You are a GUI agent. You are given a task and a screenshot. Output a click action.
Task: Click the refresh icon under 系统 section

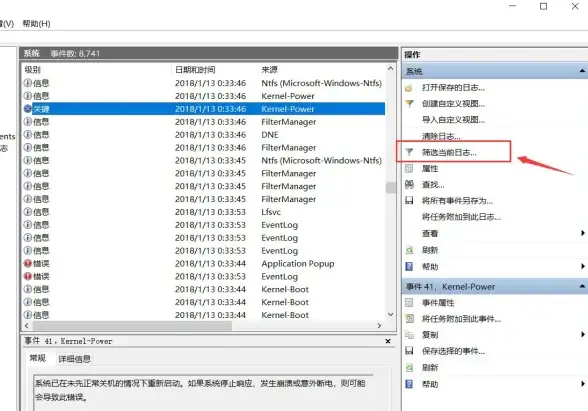(x=409, y=250)
